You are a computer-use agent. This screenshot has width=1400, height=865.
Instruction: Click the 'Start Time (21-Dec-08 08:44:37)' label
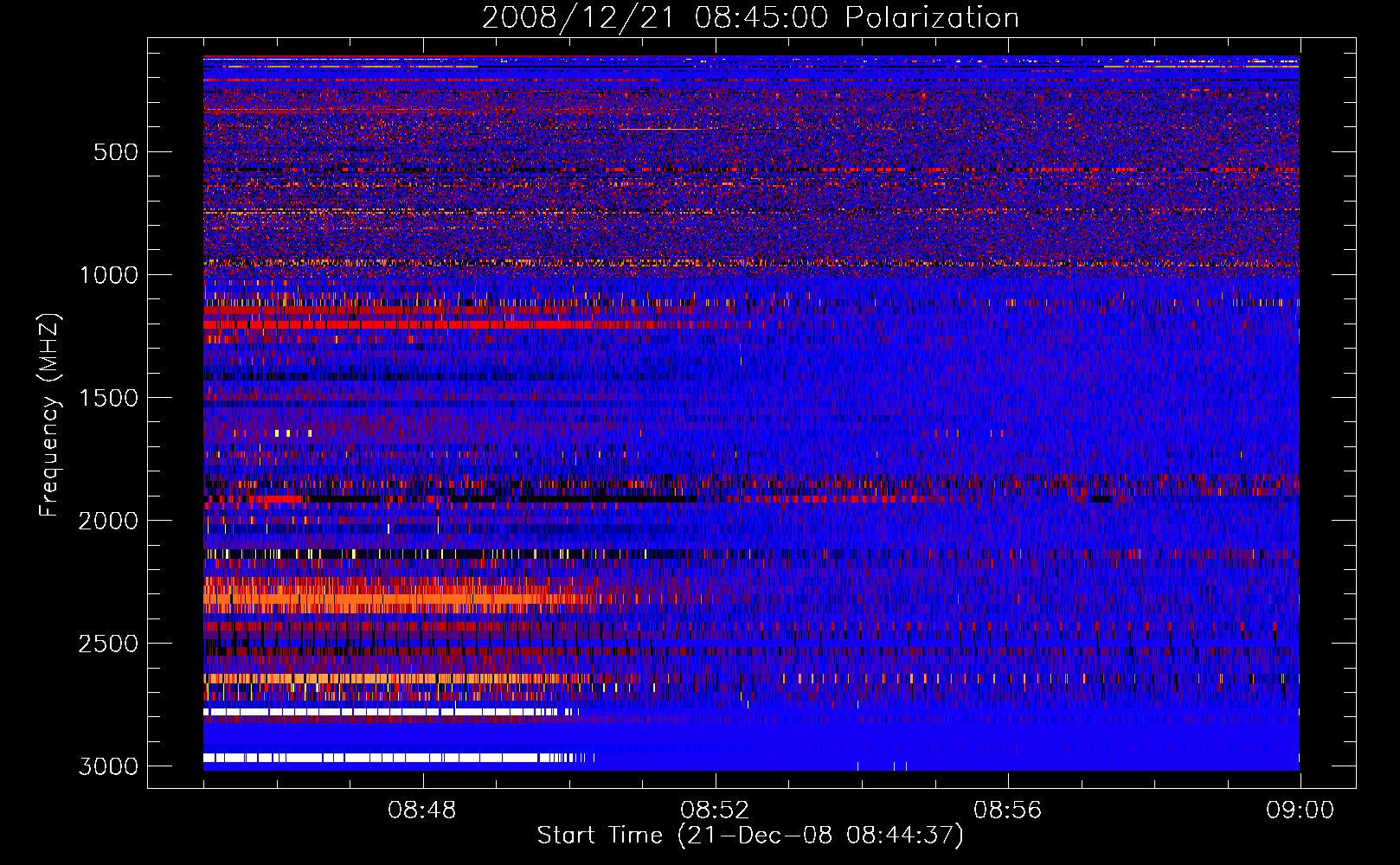[750, 836]
